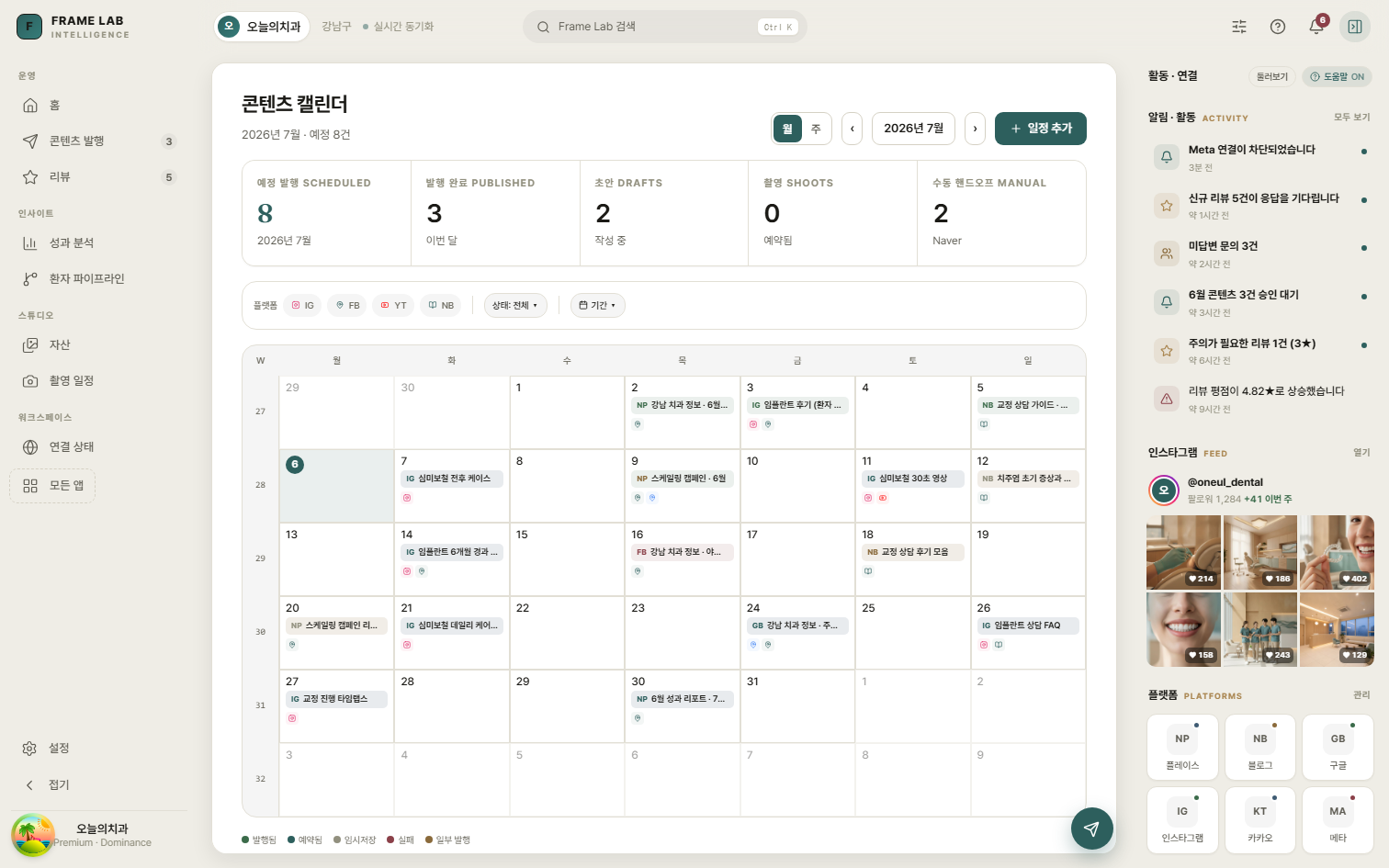Open notifications bell with badge 6
Screen dimensions: 1389x868
[x=1316, y=27]
